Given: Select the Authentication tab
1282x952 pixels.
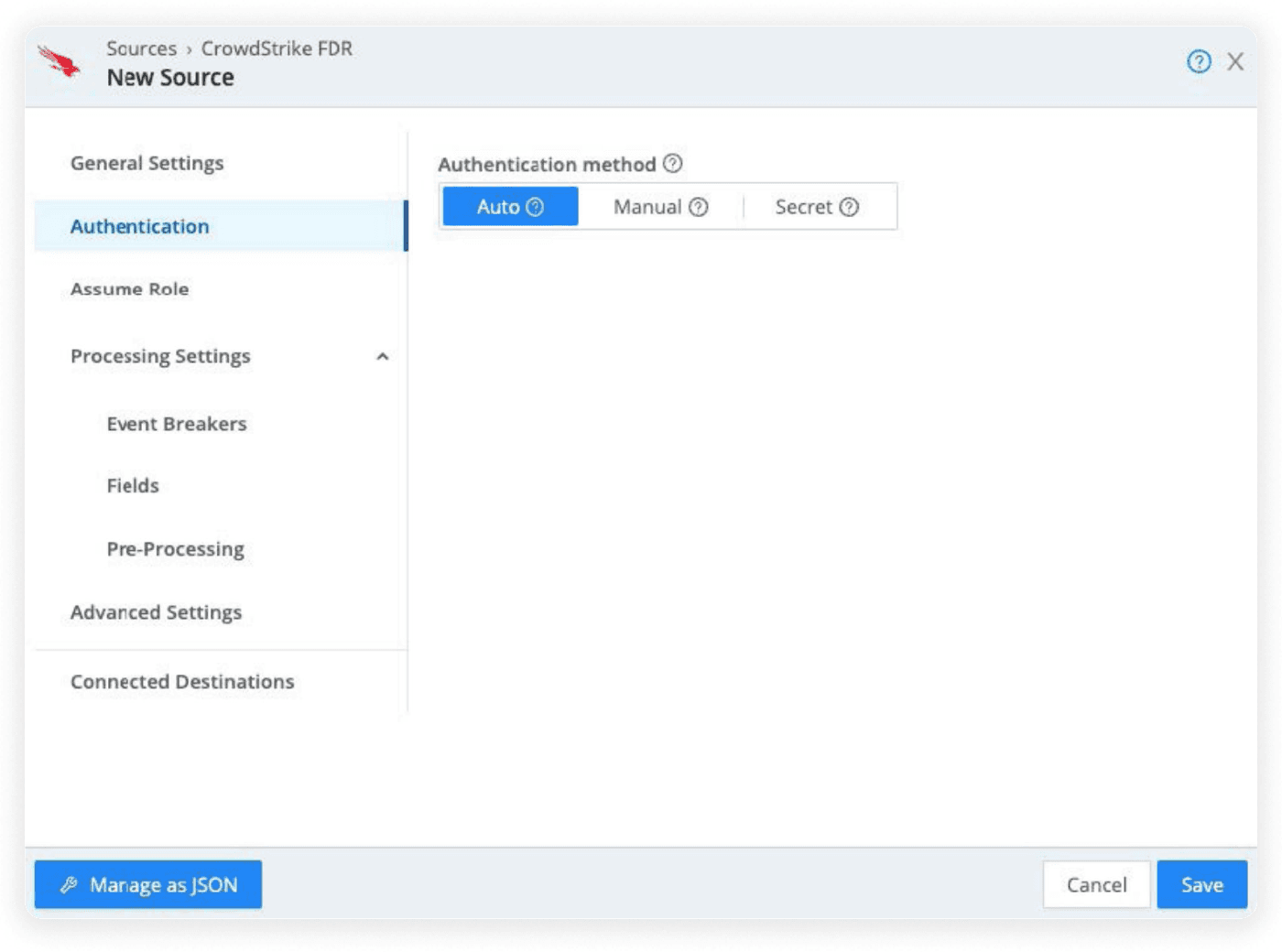Looking at the screenshot, I should (x=220, y=226).
